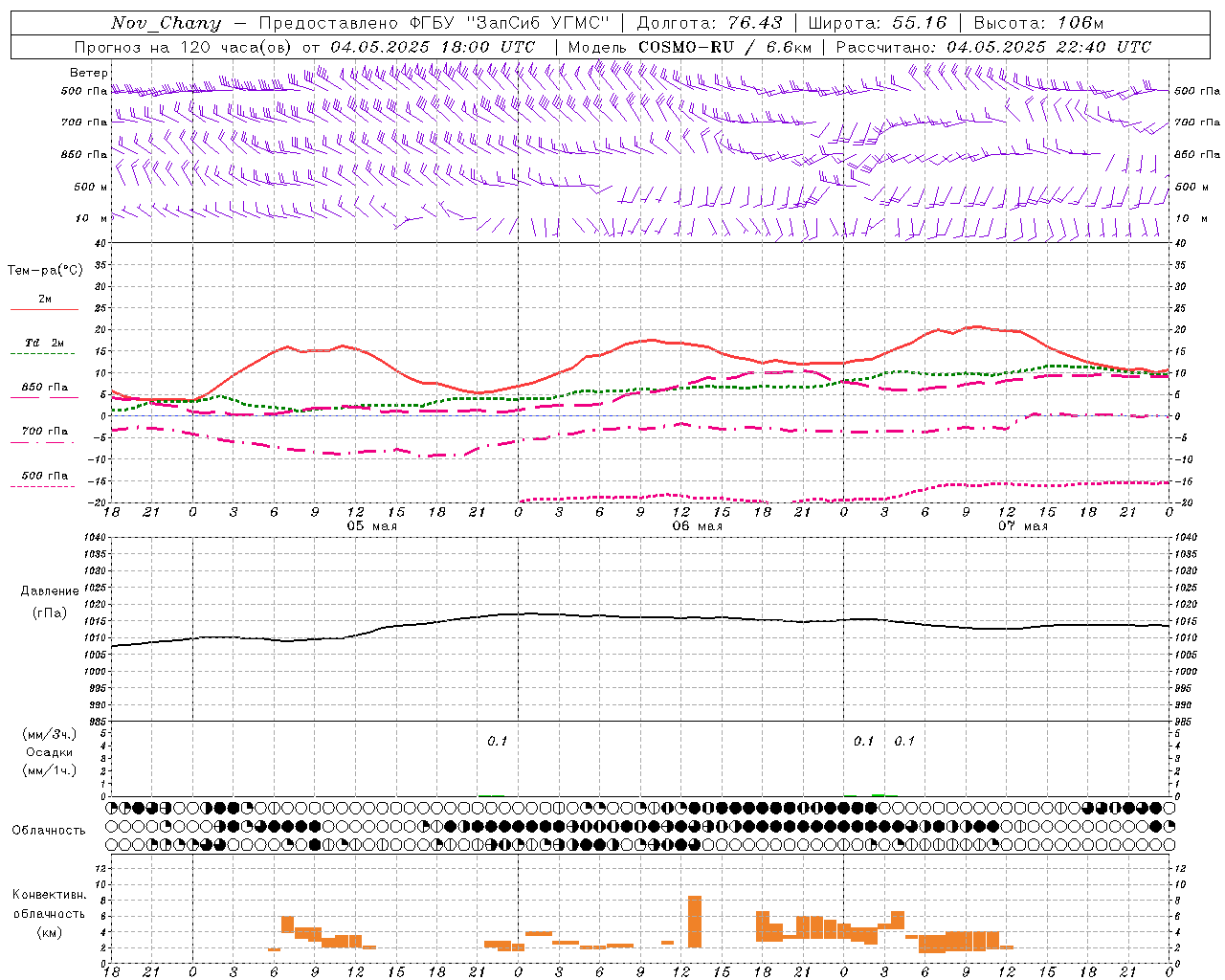This screenshot has width=1225, height=980.
Task: Click the green dashed Td 2м legend line
Action: [x=43, y=354]
